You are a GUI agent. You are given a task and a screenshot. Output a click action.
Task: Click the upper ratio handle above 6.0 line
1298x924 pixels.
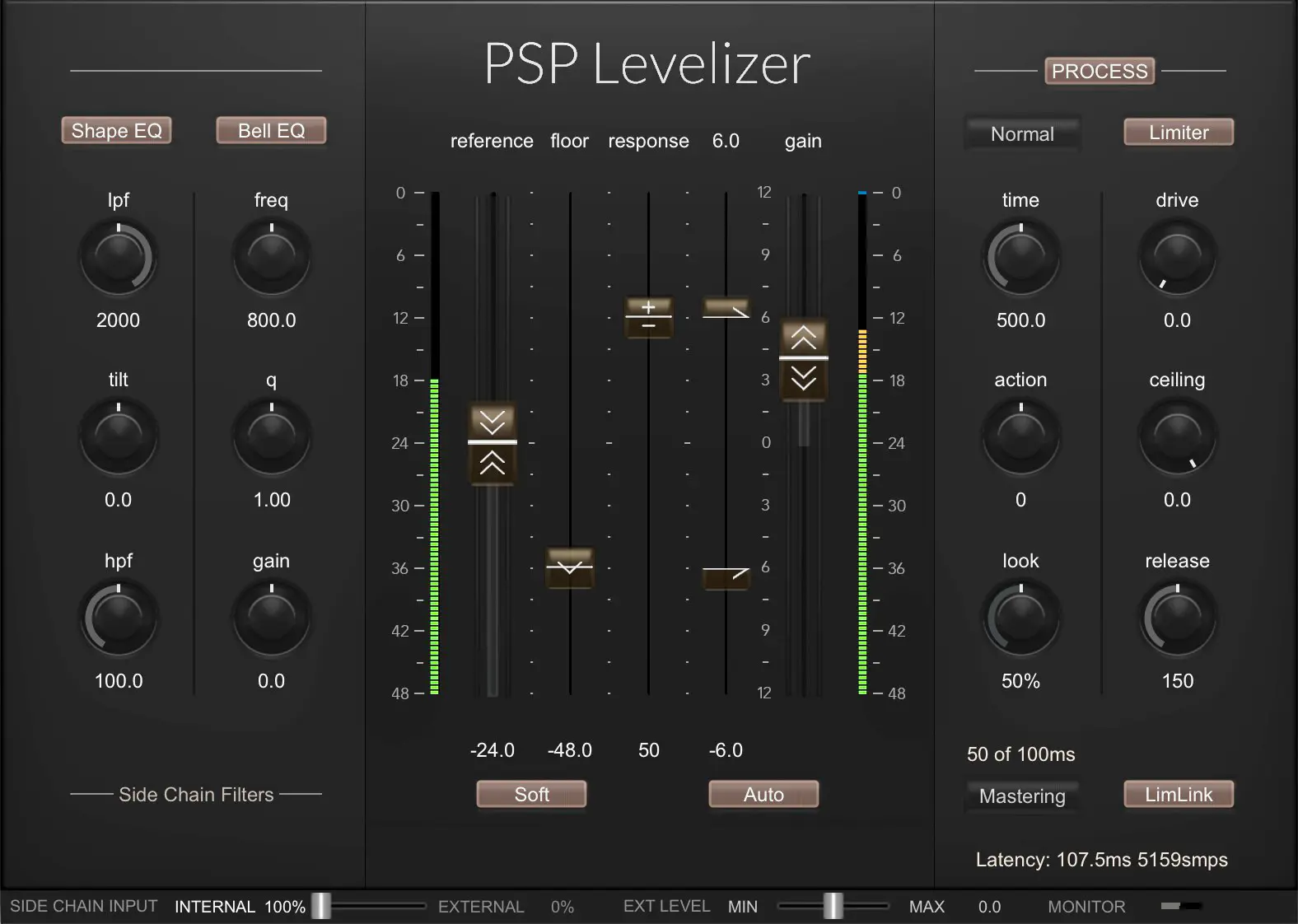coord(726,310)
